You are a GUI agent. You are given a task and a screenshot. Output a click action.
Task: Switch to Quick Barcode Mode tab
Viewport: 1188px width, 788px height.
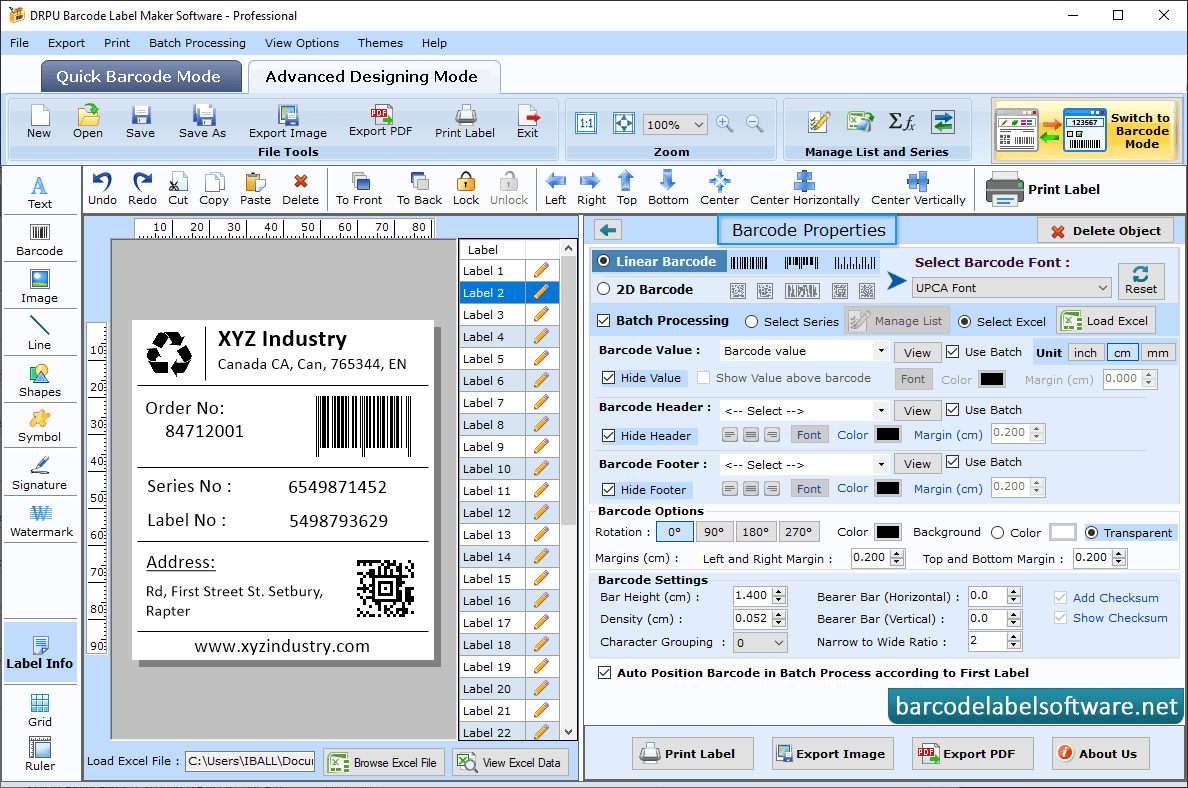[x=140, y=77]
